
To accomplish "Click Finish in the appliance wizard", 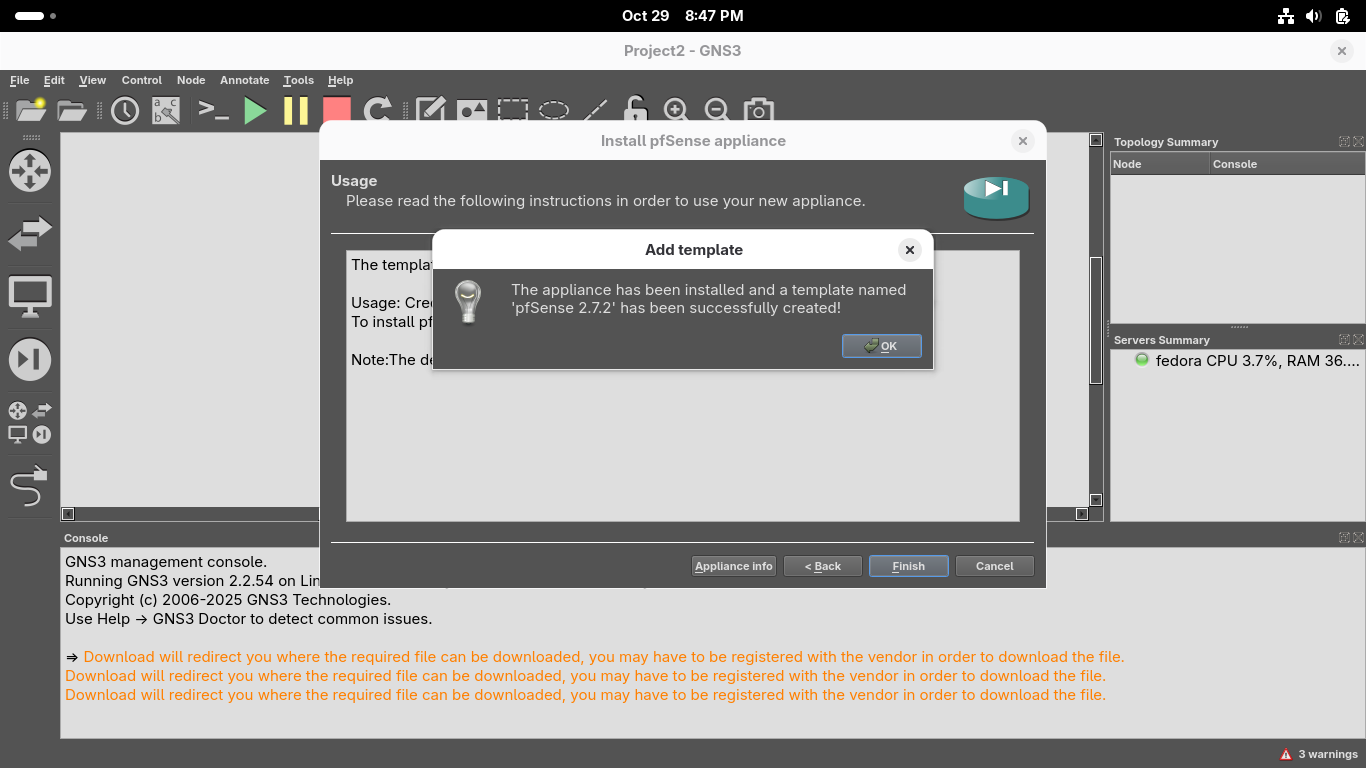I will click(x=908, y=566).
